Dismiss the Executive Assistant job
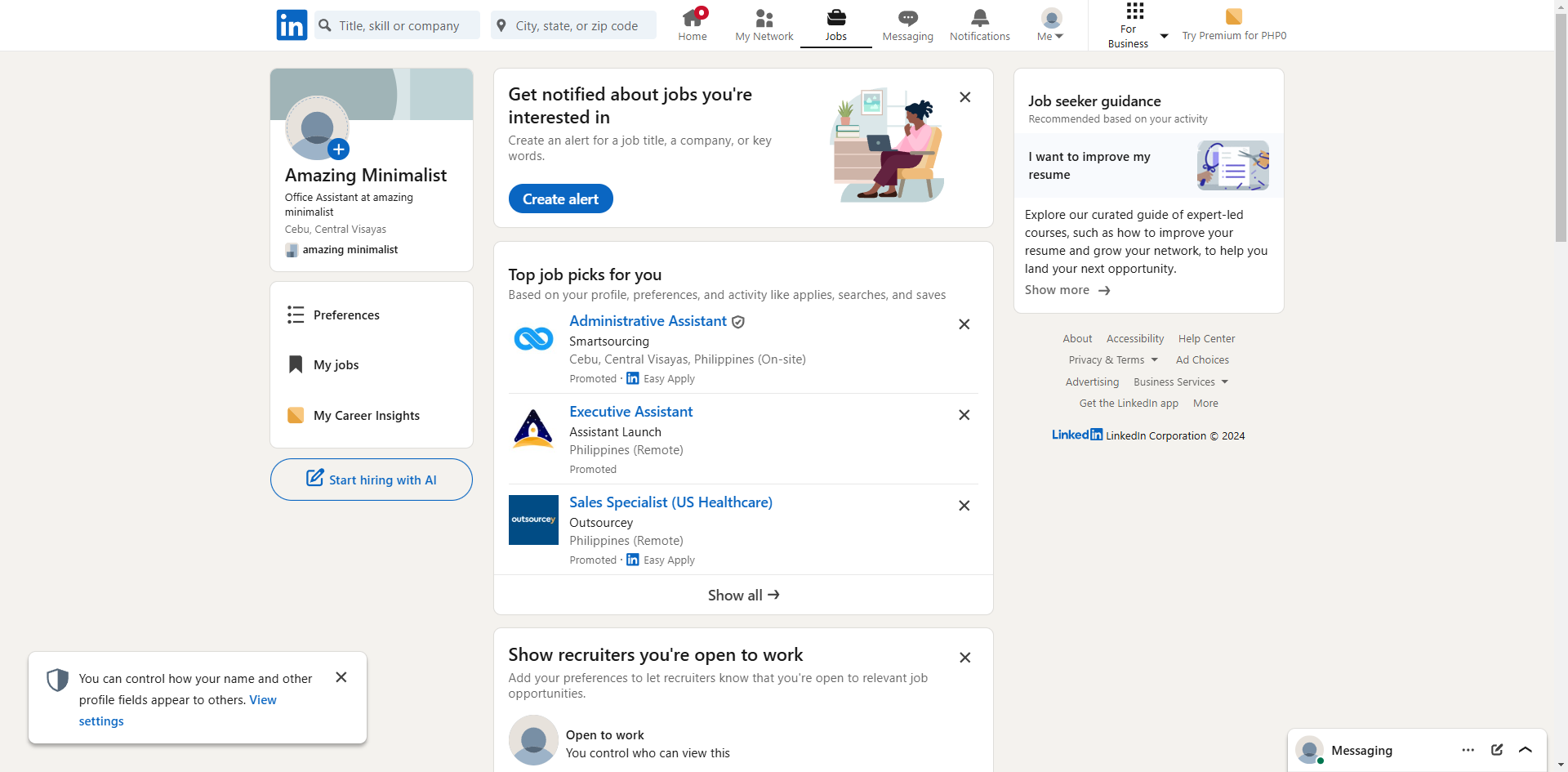 click(964, 415)
